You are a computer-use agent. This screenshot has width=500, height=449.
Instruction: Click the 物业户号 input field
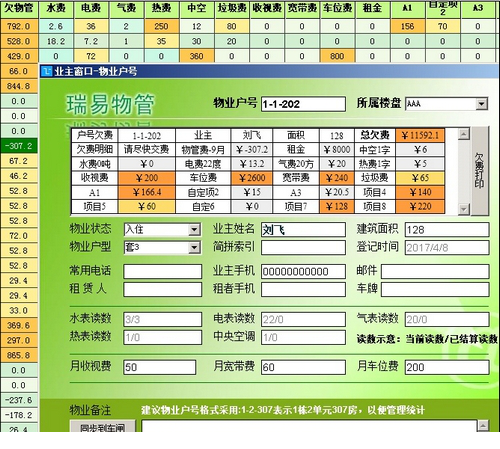click(303, 104)
